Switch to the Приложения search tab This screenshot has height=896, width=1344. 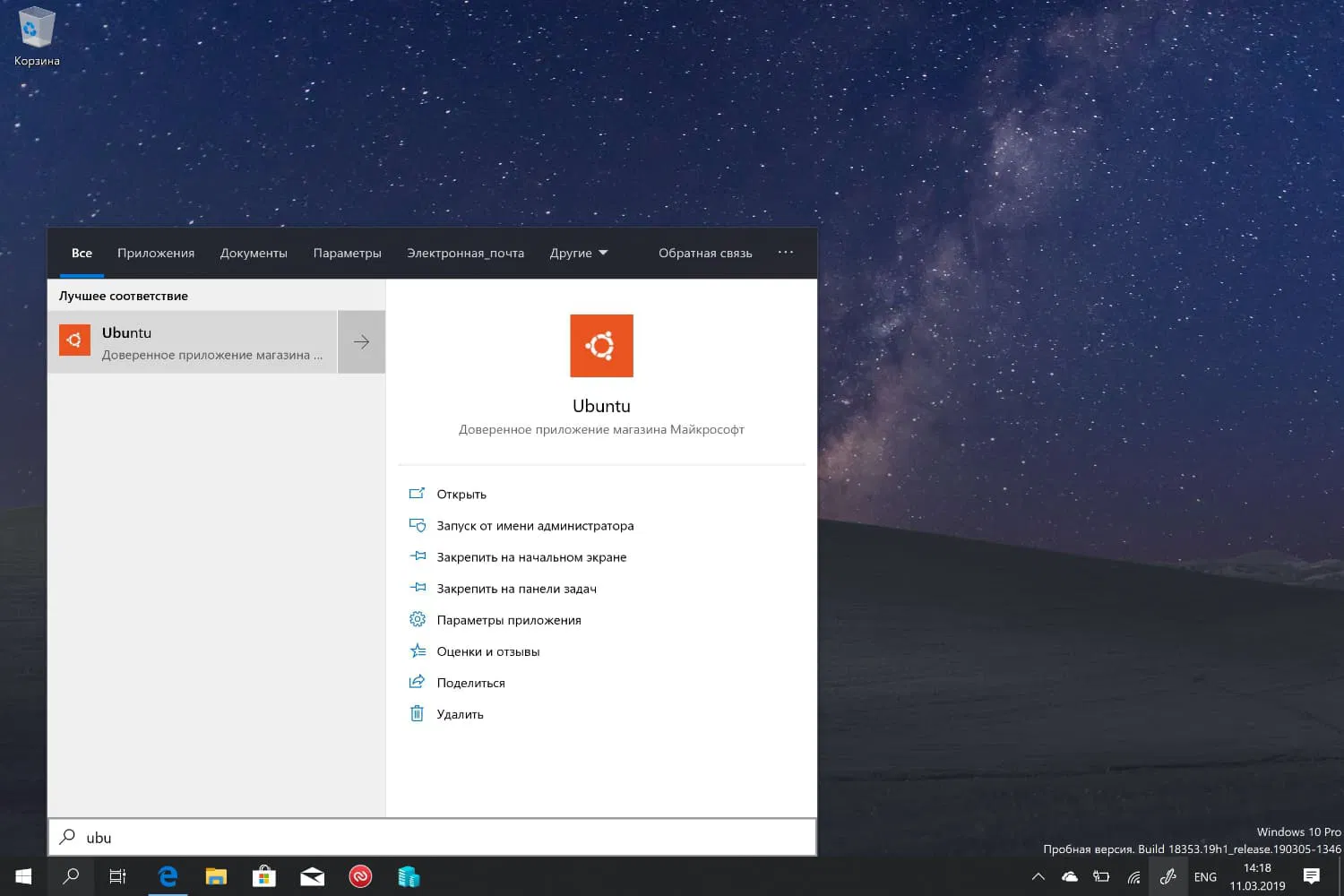pyautogui.click(x=155, y=253)
